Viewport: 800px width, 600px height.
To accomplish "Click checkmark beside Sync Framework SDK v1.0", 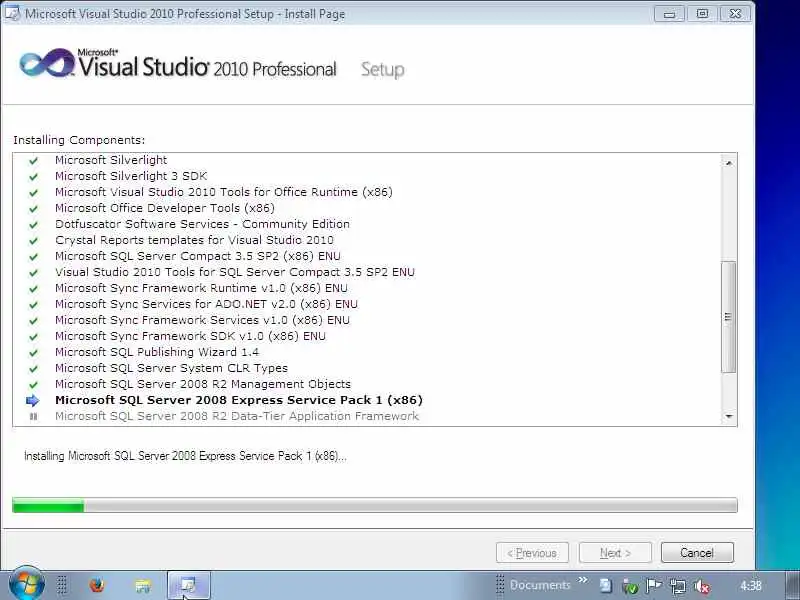I will 34,337.
